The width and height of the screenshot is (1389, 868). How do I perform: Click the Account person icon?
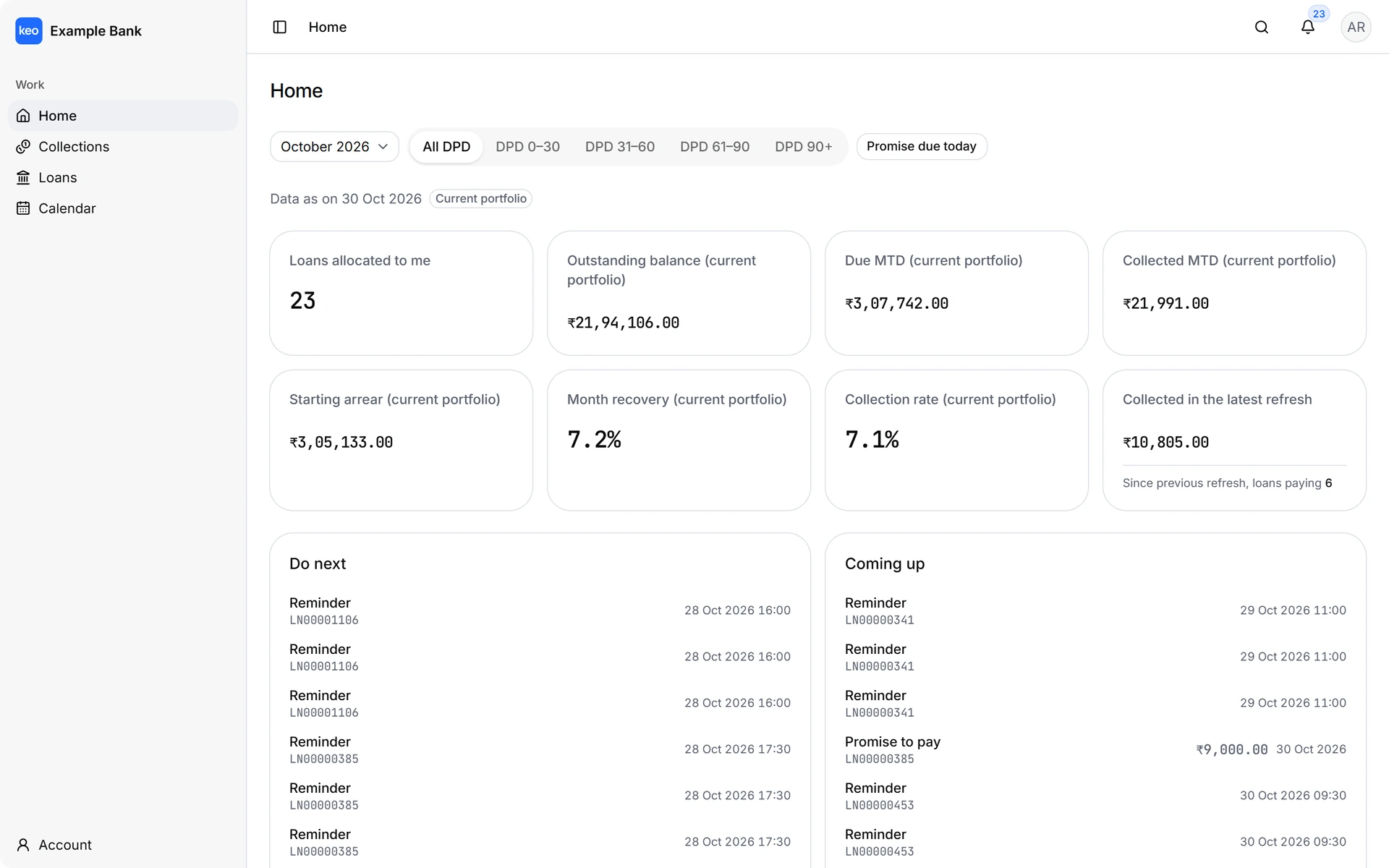pos(23,845)
